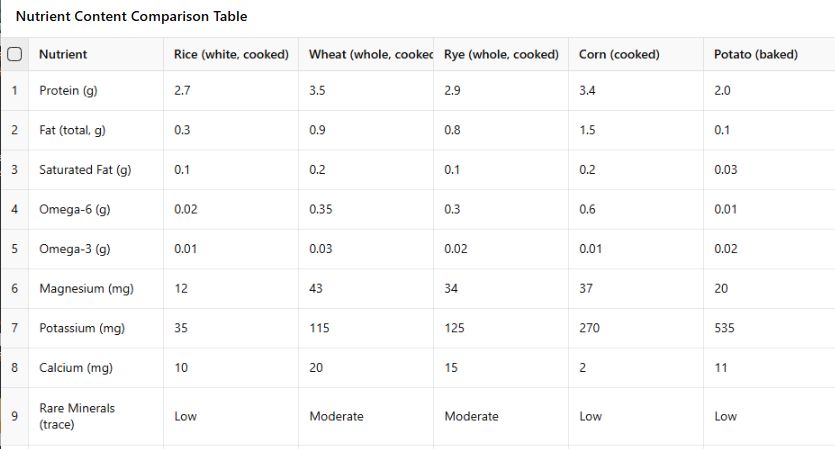Image resolution: width=835 pixels, height=449 pixels.
Task: Toggle the select-all checkbox in header
Action: tap(15, 54)
